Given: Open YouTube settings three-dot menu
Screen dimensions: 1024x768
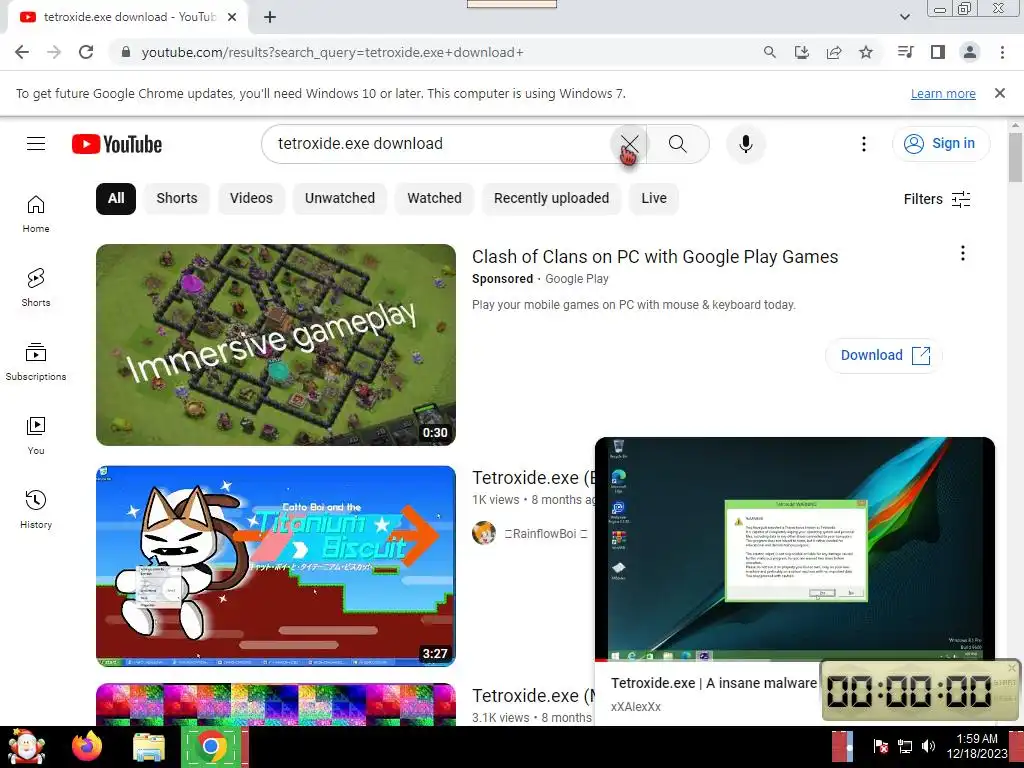Looking at the screenshot, I should [863, 144].
